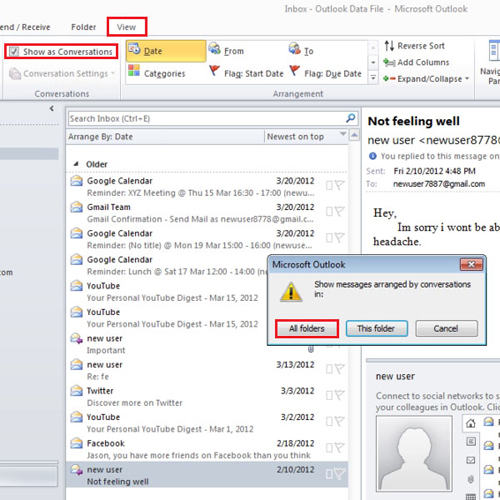
Task: Collapse the Older message group
Action: (76, 164)
